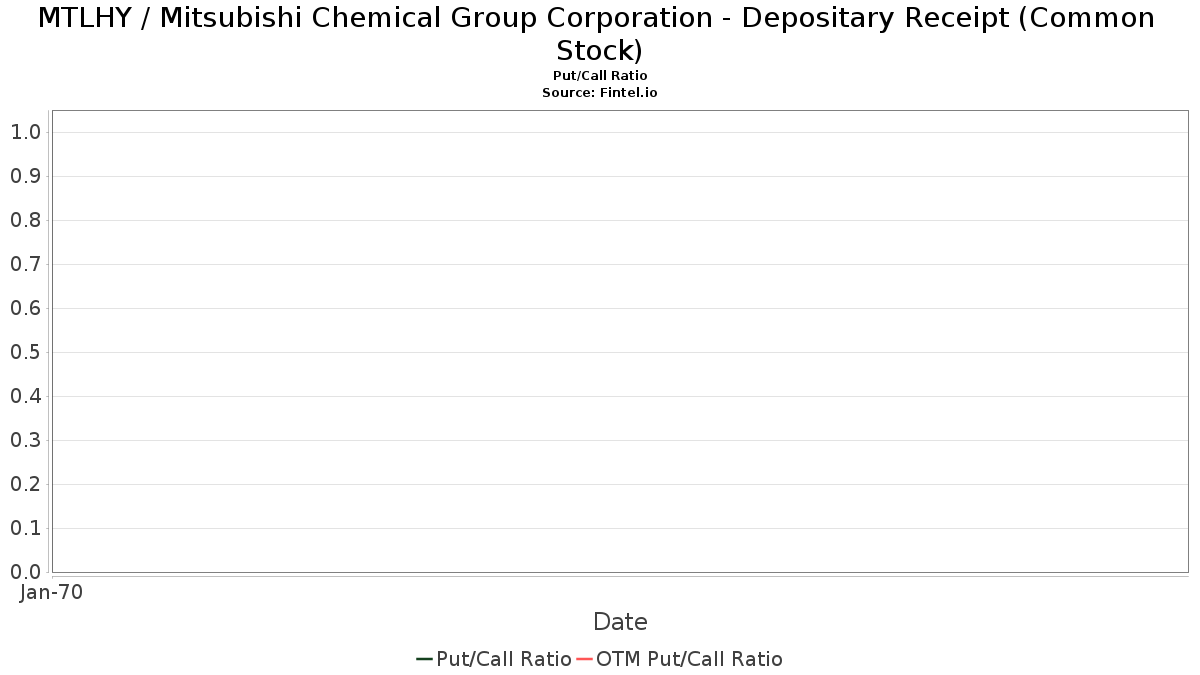
Task: Click the 0.9 y-axis tick label
Action: (25, 176)
